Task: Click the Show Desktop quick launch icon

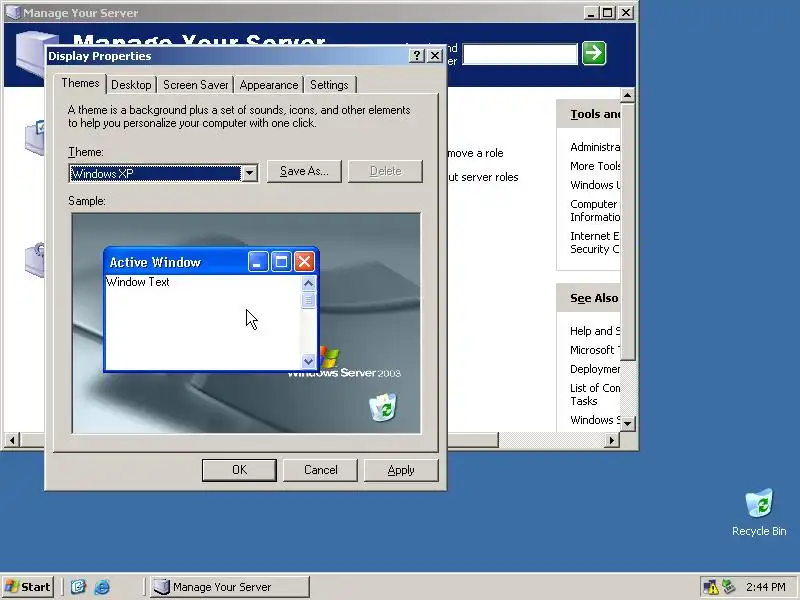Action: pos(78,587)
